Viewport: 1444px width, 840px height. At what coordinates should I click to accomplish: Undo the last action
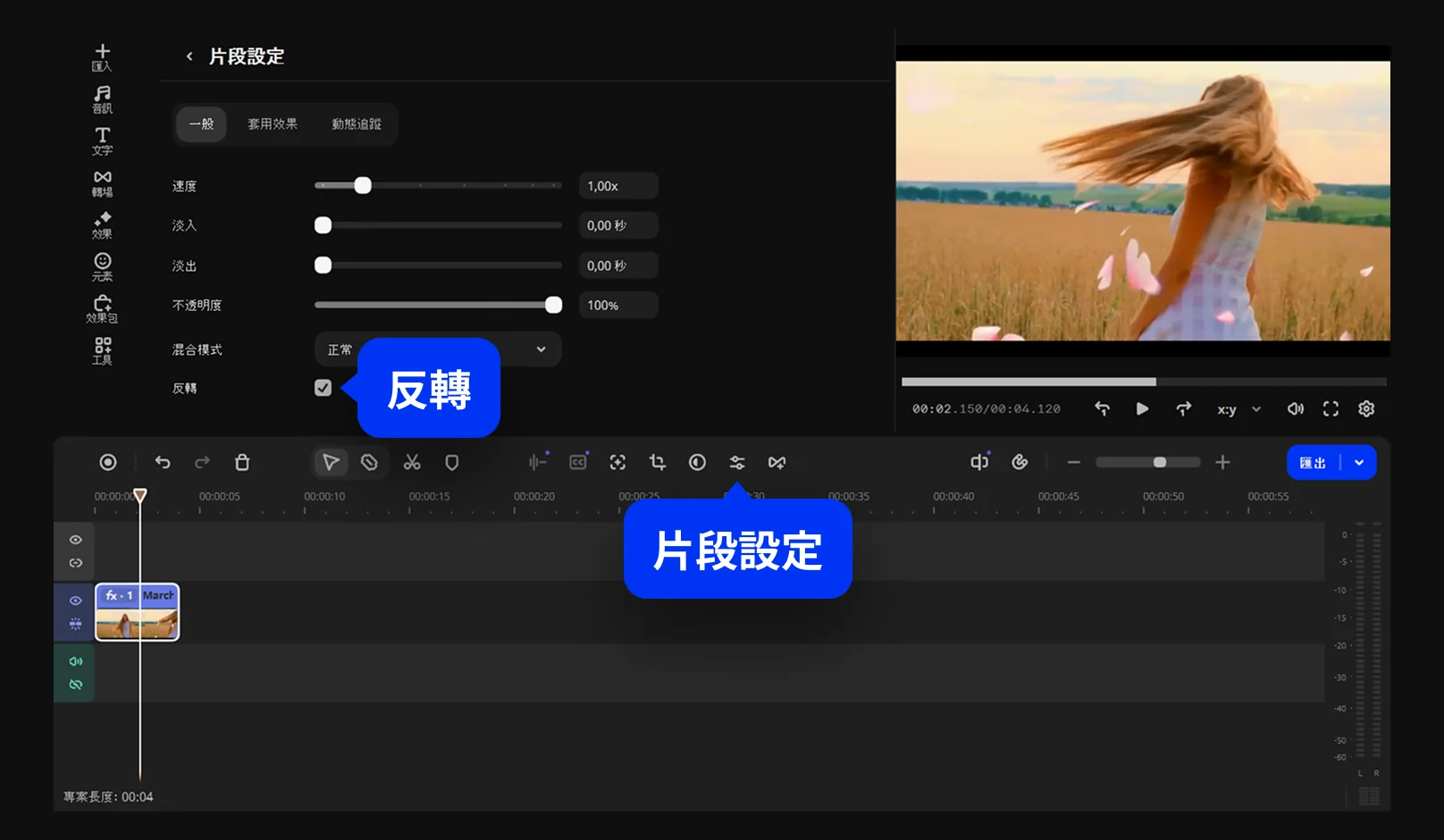163,462
